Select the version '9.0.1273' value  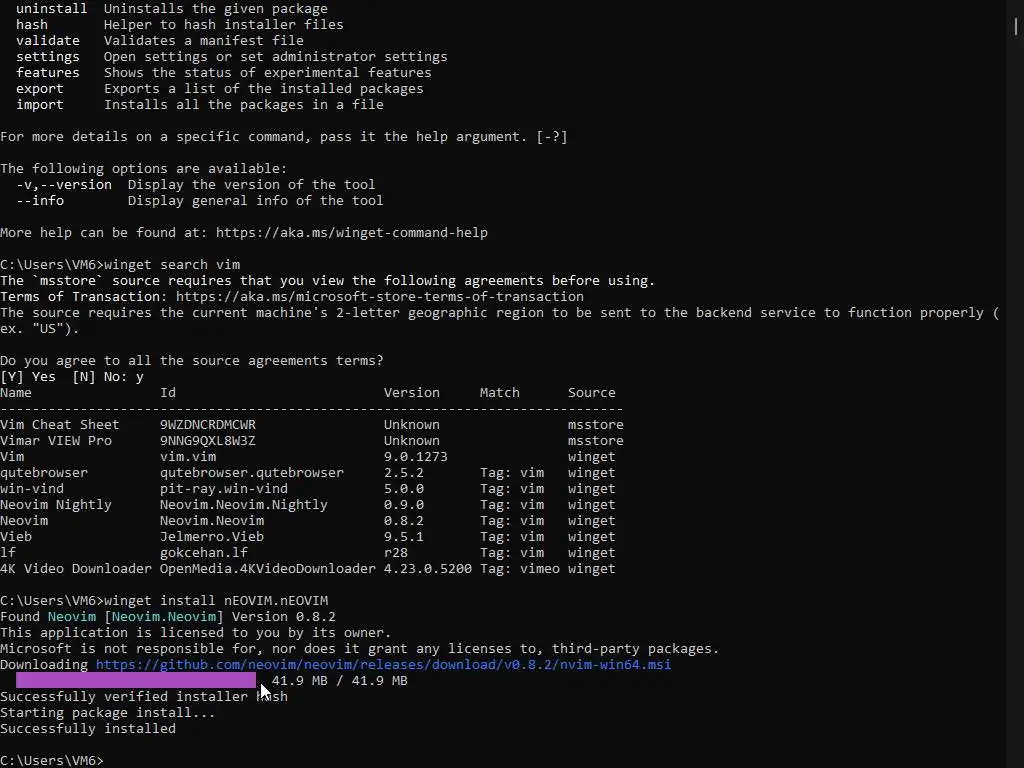coord(415,456)
